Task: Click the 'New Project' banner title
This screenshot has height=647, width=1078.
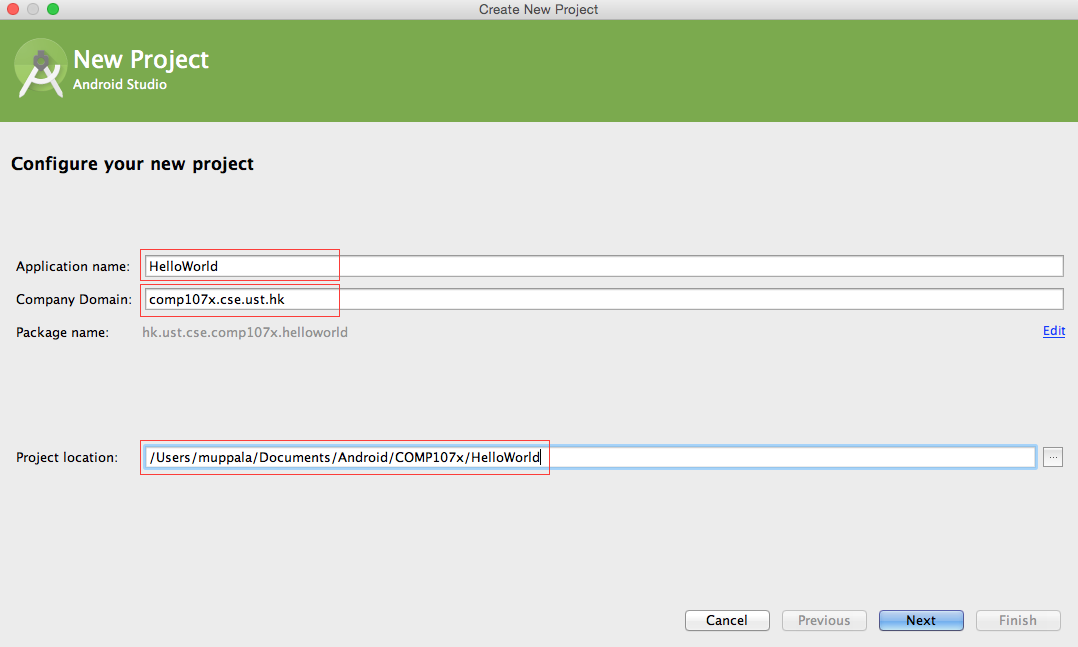Action: tap(141, 60)
